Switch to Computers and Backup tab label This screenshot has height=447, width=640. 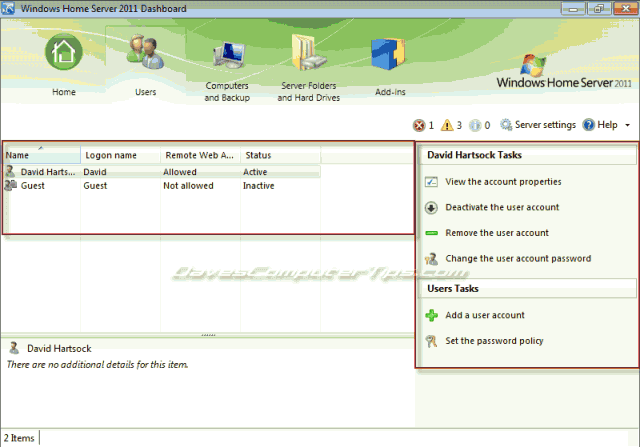[227, 91]
